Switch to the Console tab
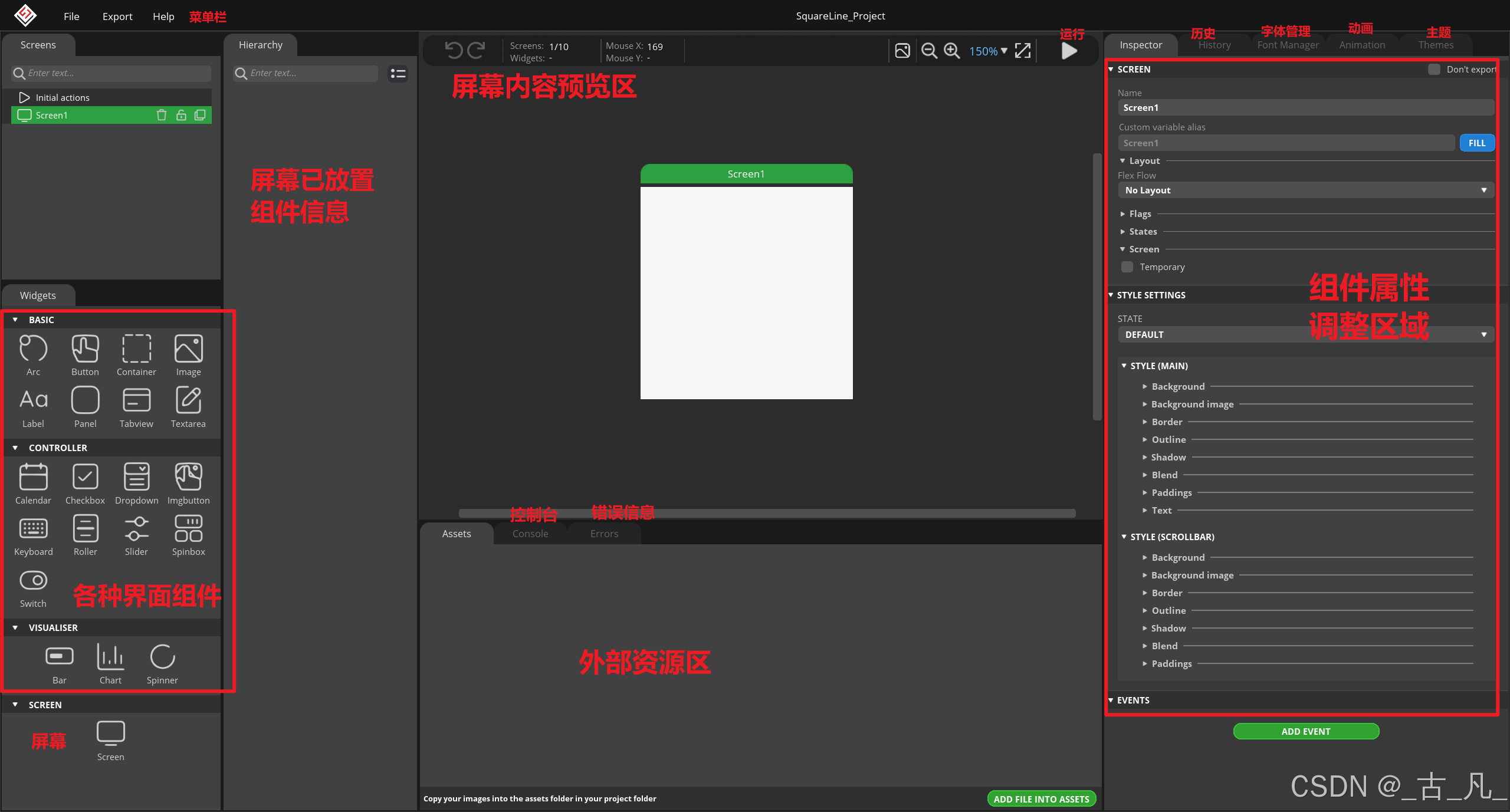Screen dimensions: 1510x812 pos(530,534)
